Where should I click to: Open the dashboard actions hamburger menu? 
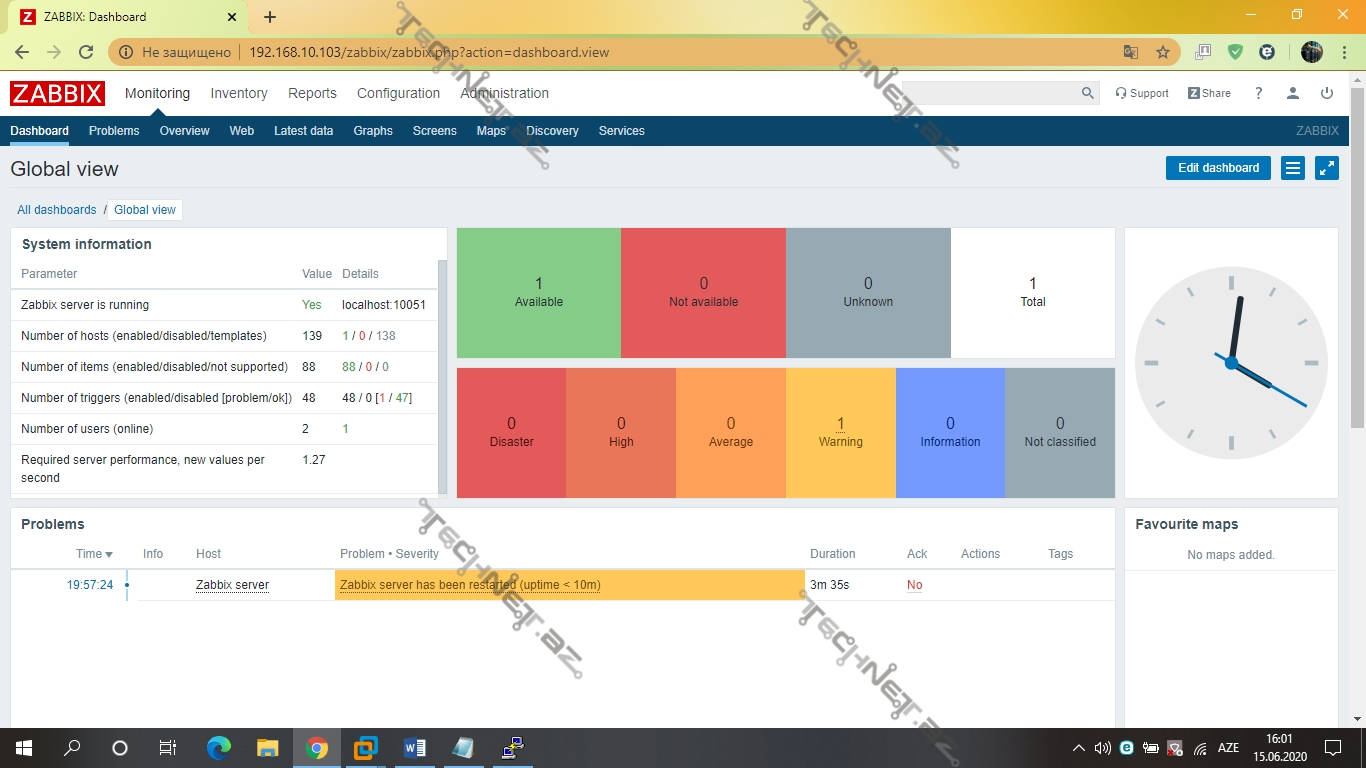pos(1293,168)
